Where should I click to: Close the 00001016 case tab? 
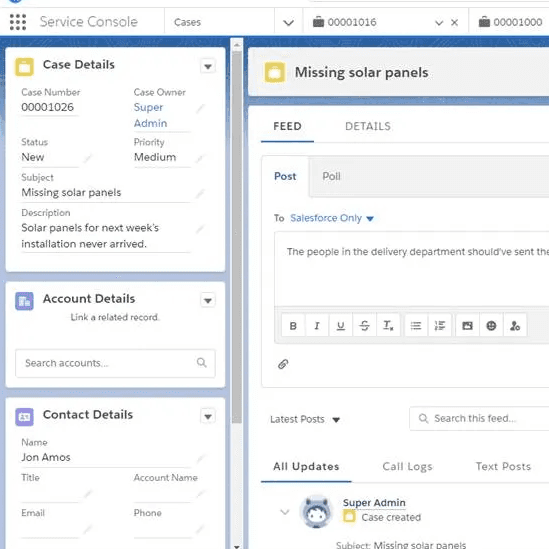454,23
